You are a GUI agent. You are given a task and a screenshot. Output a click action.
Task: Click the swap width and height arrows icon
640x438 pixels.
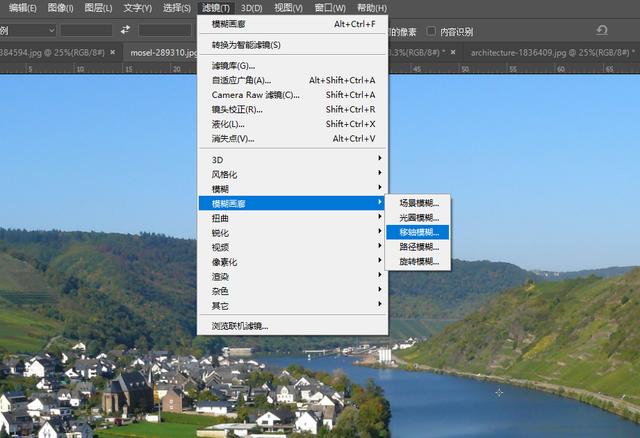(x=126, y=30)
